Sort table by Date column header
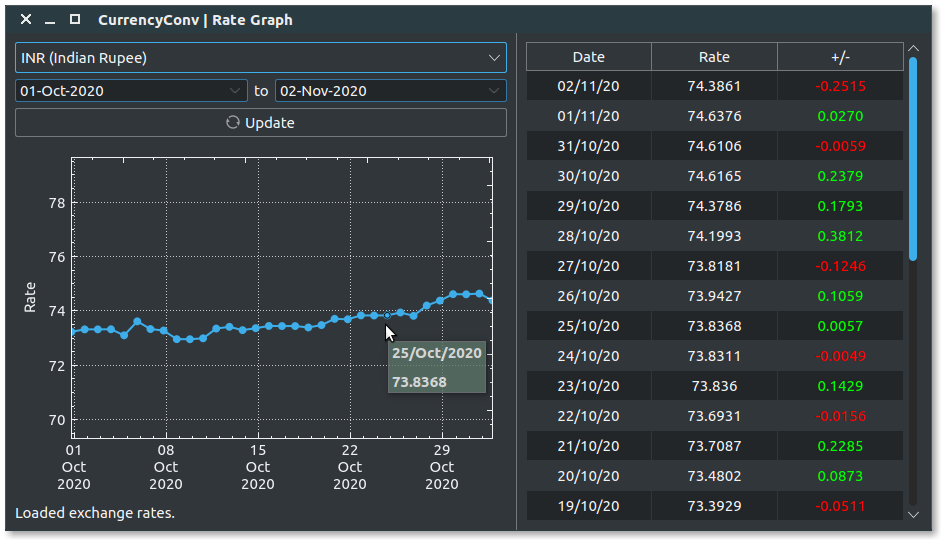This screenshot has width=941, height=540. [588, 57]
